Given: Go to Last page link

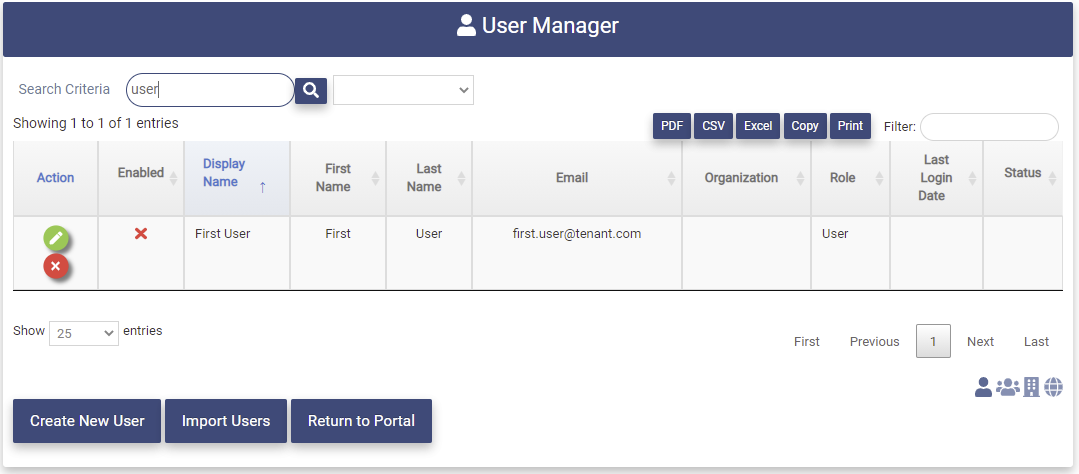Looking at the screenshot, I should pyautogui.click(x=1036, y=341).
